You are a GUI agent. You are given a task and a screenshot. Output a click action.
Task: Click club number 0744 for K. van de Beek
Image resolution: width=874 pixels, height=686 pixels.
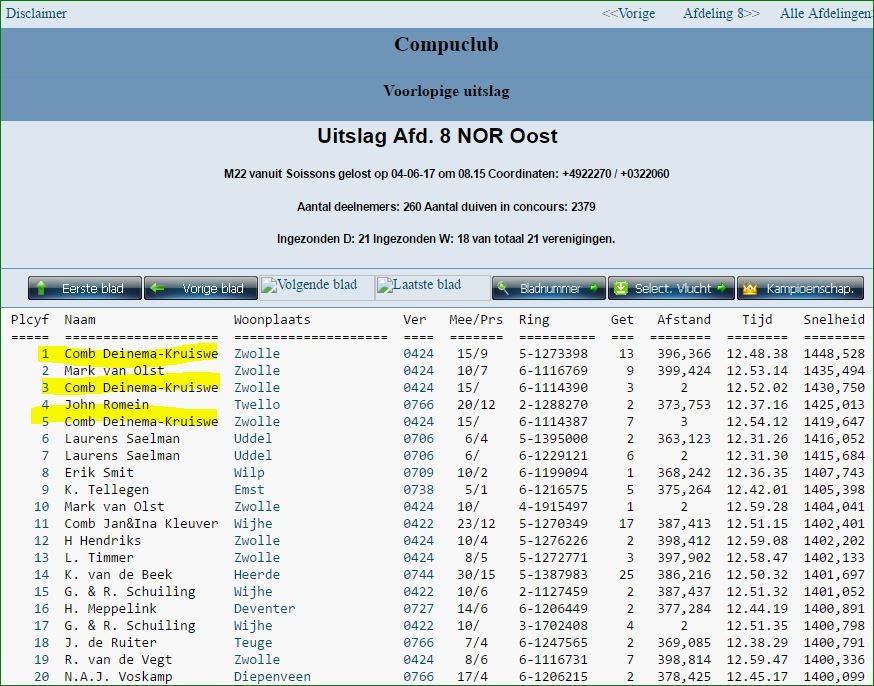419,575
